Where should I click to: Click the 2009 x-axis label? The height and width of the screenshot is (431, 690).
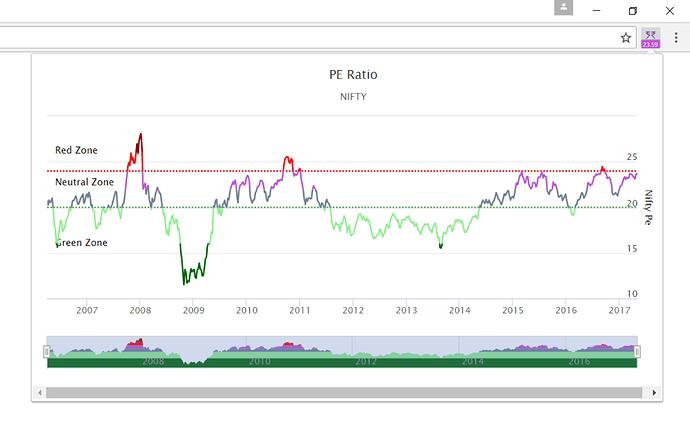tap(194, 310)
